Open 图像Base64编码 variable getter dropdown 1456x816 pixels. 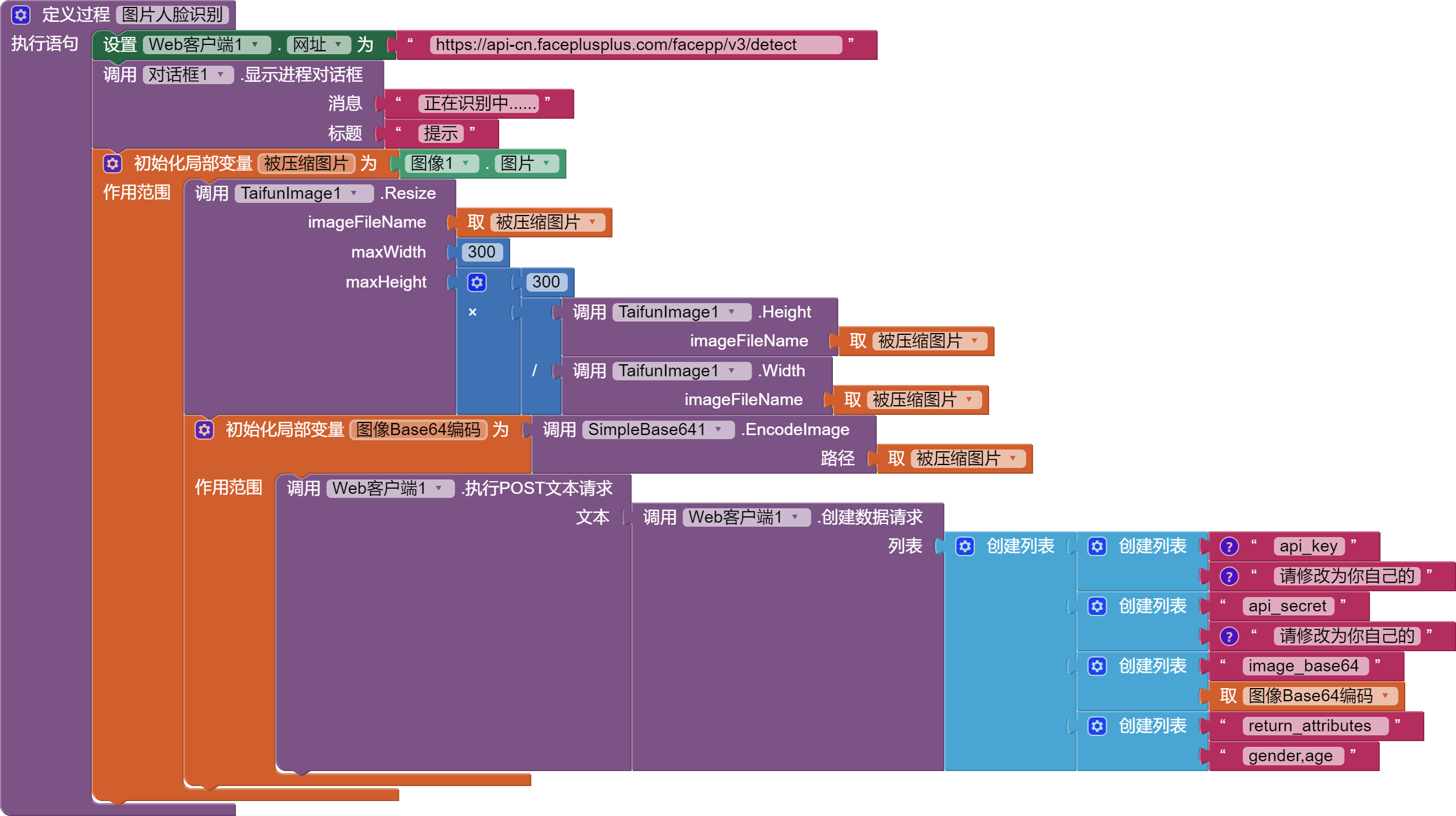1385,696
